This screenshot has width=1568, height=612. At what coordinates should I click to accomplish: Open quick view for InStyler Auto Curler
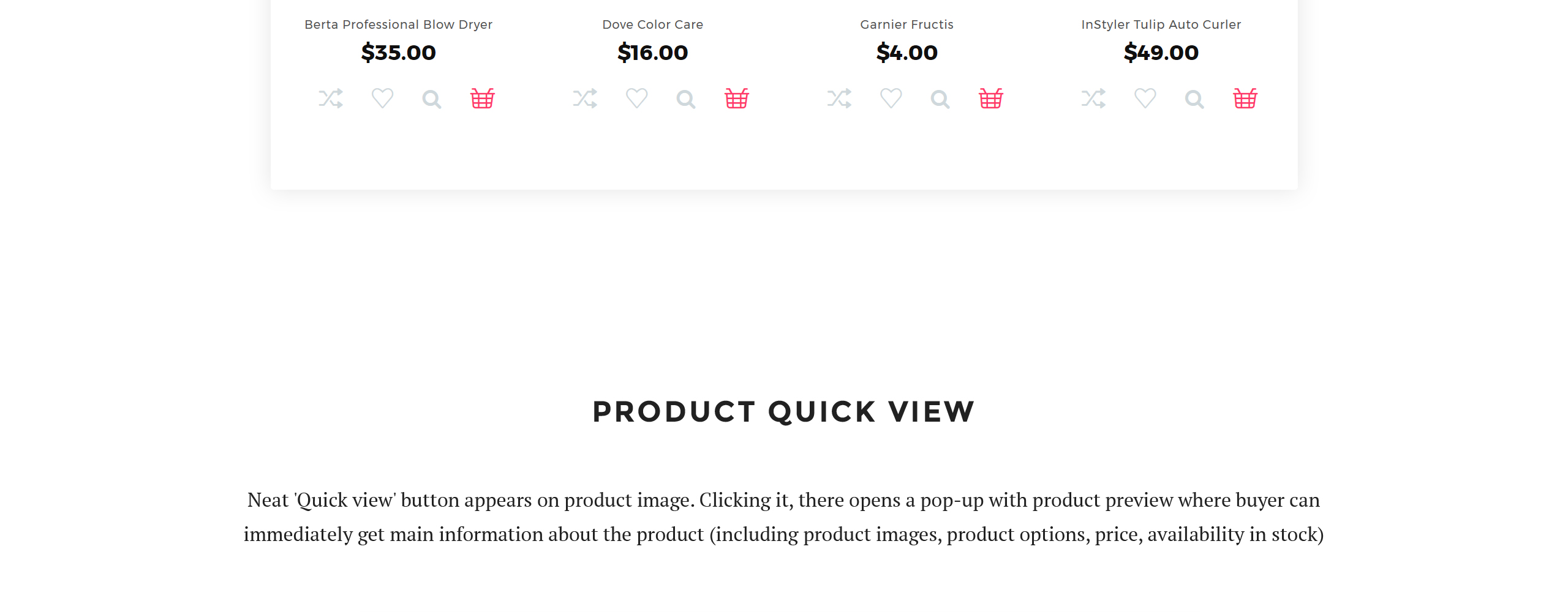[x=1194, y=99]
